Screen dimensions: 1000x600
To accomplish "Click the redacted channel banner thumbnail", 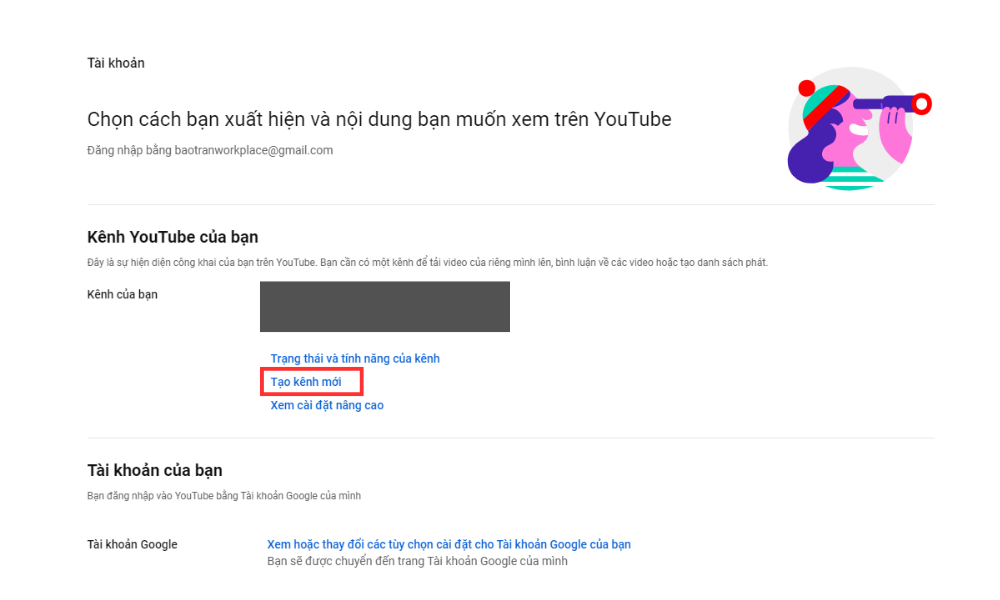I will point(385,307).
